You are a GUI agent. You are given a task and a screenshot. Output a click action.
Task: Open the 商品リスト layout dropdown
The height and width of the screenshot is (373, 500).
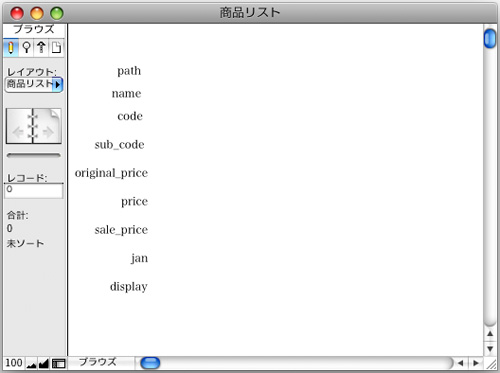34,84
